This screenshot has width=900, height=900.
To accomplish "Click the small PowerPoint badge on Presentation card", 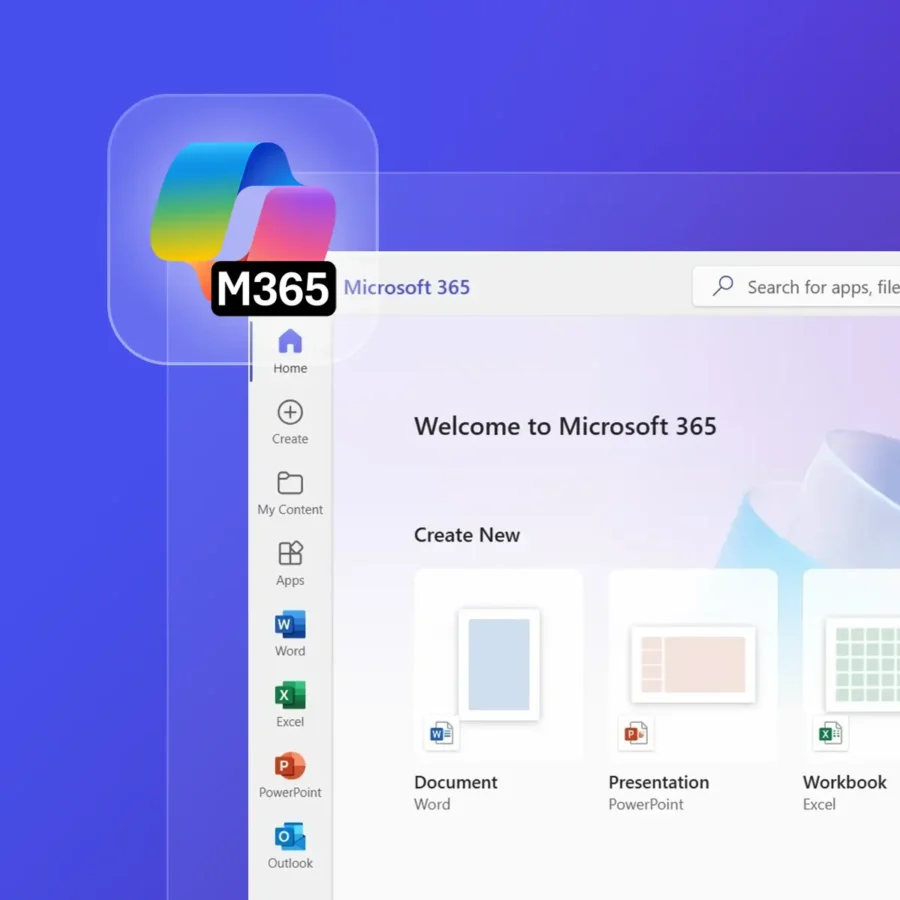I will point(635,734).
